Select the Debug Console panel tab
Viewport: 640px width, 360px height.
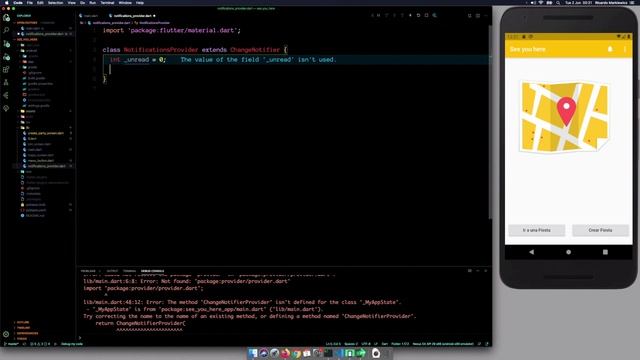point(152,271)
